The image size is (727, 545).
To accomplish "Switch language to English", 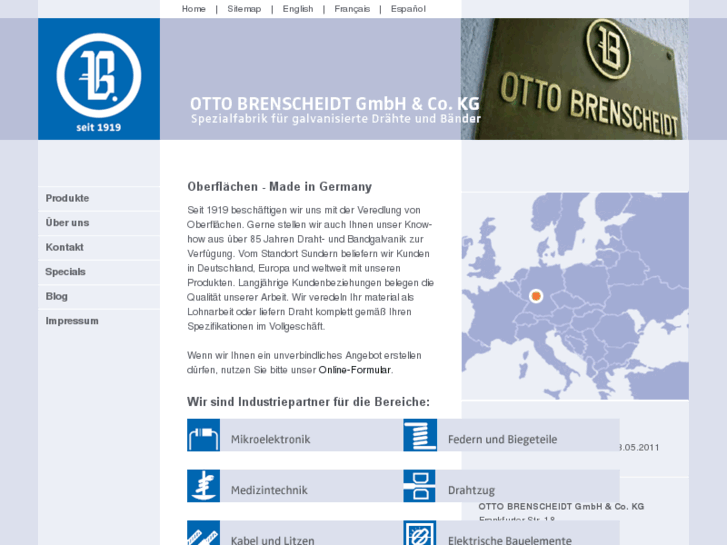I will click(298, 9).
